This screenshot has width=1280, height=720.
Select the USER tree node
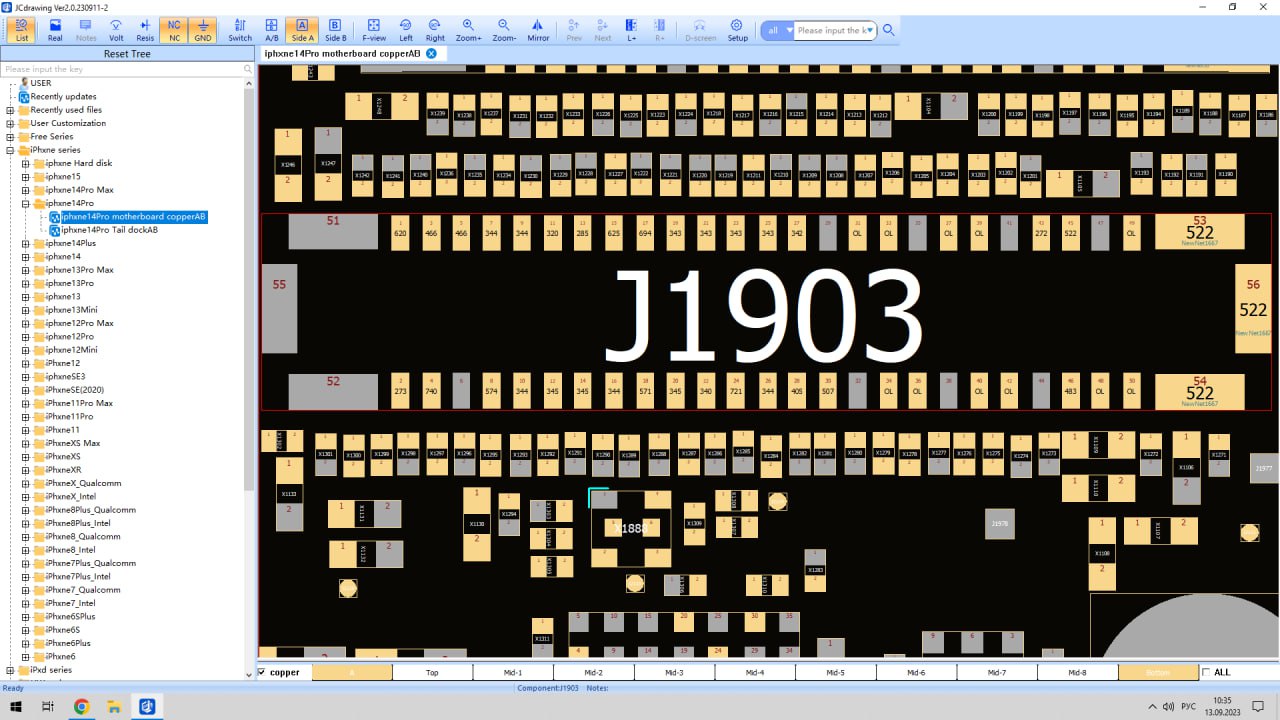[41, 83]
